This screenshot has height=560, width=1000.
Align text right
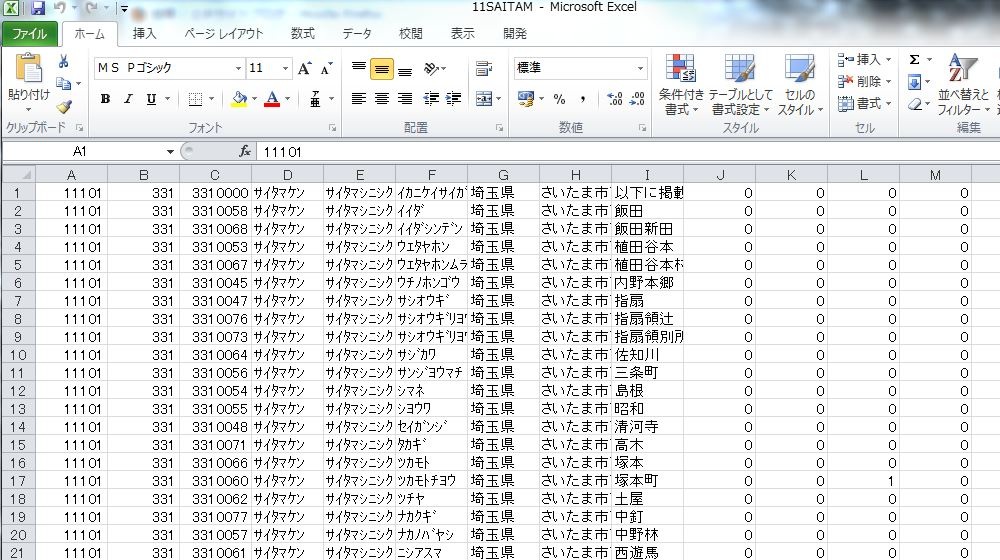[405, 99]
